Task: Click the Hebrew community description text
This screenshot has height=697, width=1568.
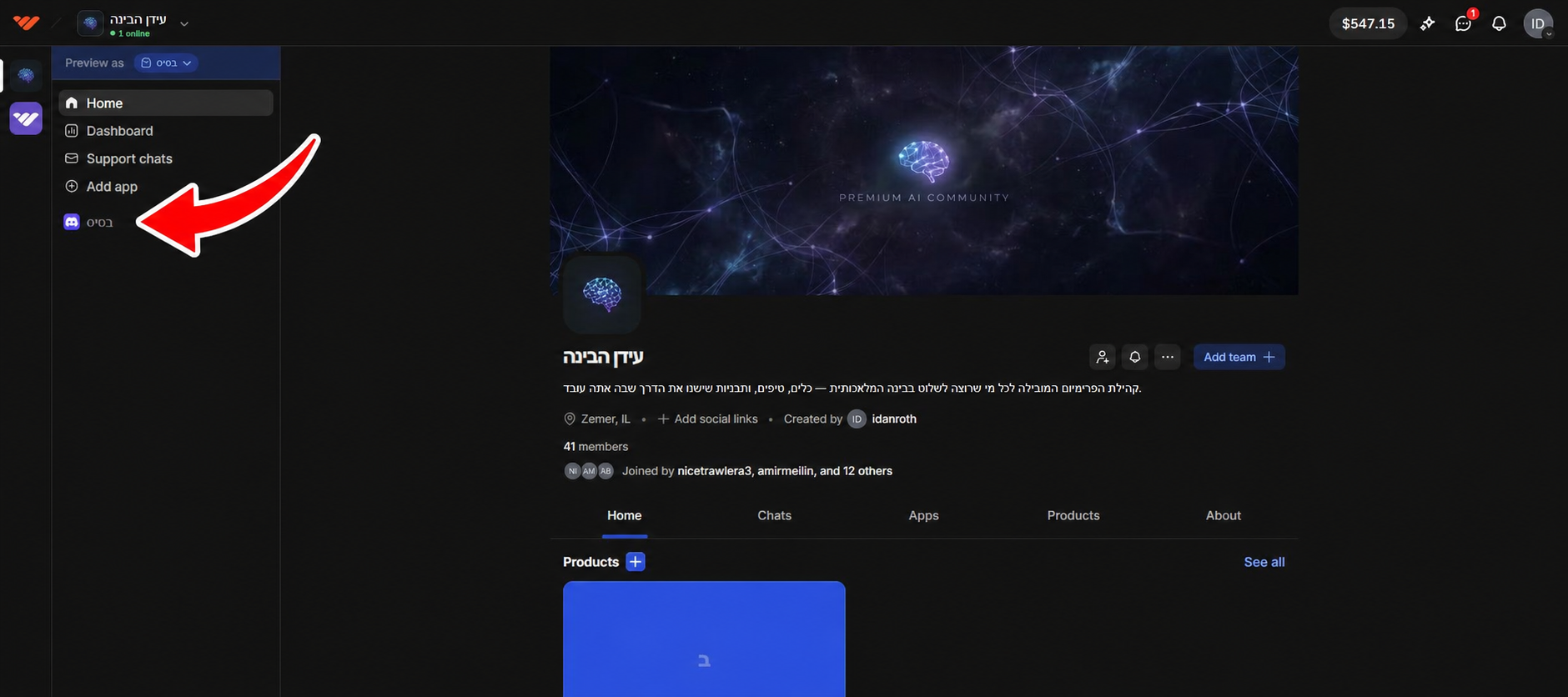Action: pos(852,389)
